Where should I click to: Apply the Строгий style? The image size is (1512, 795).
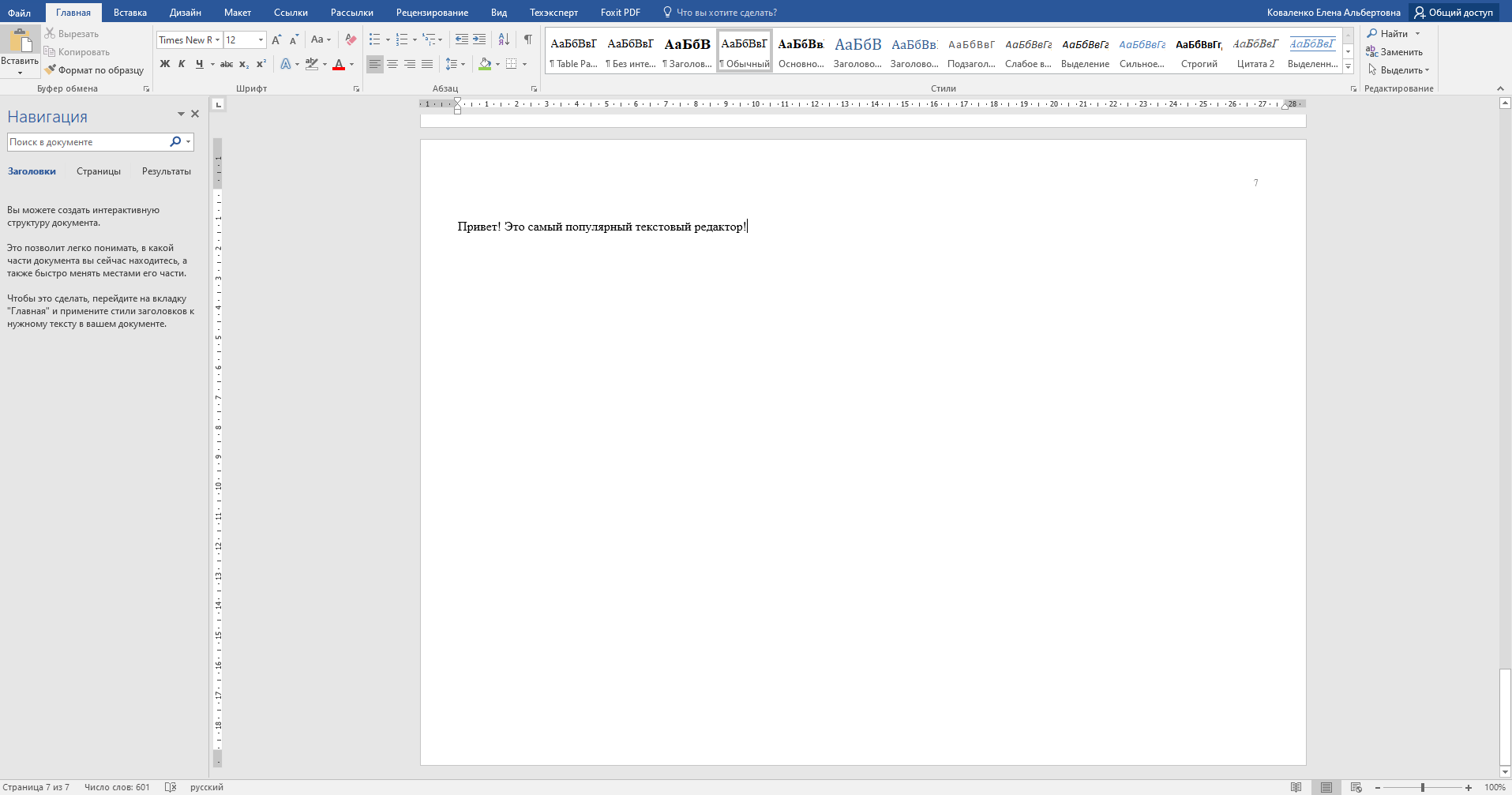click(1199, 51)
